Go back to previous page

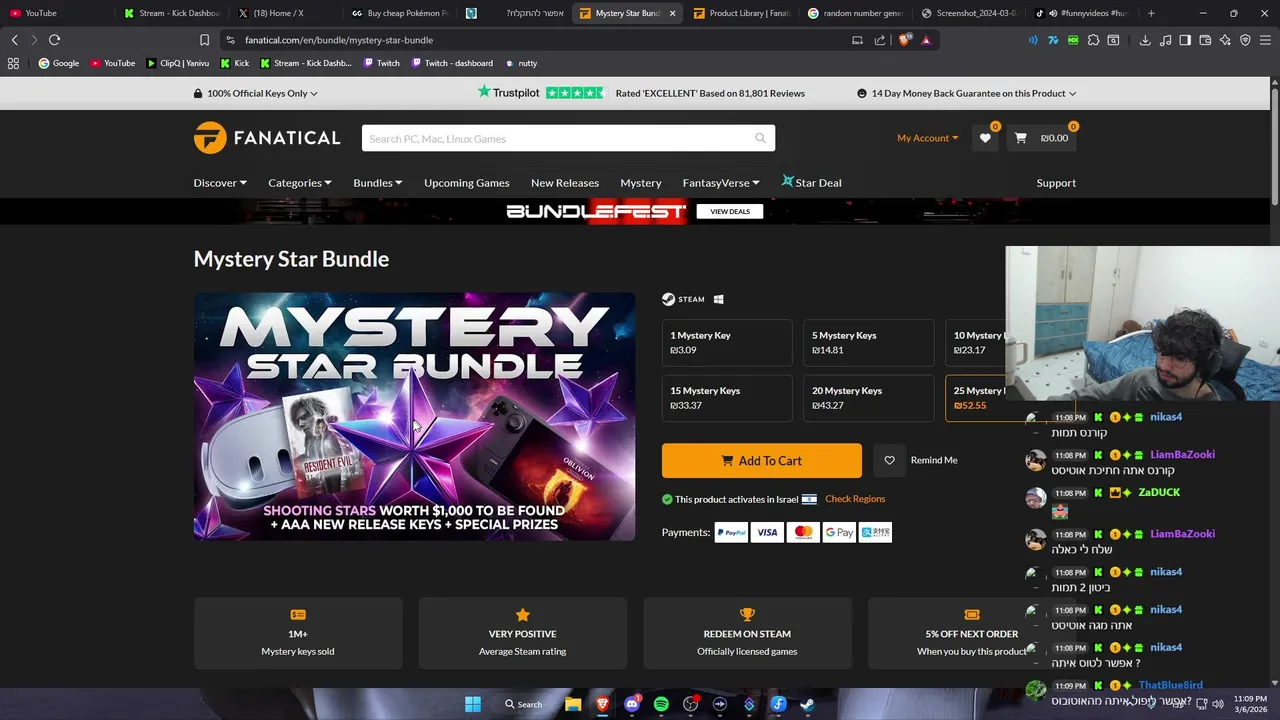tap(14, 40)
